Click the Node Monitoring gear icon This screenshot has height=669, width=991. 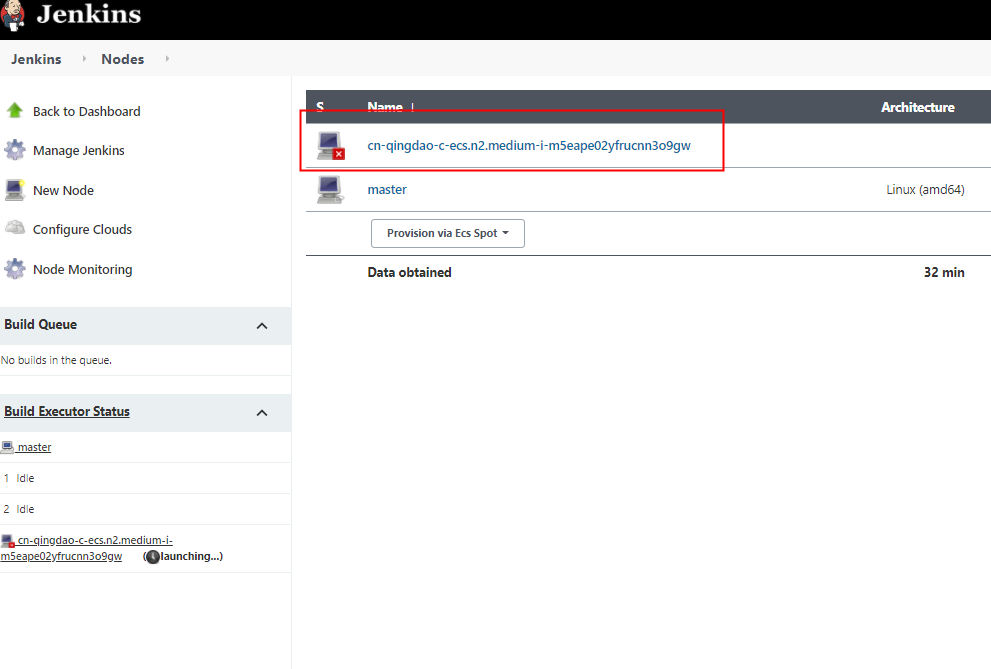[15, 268]
